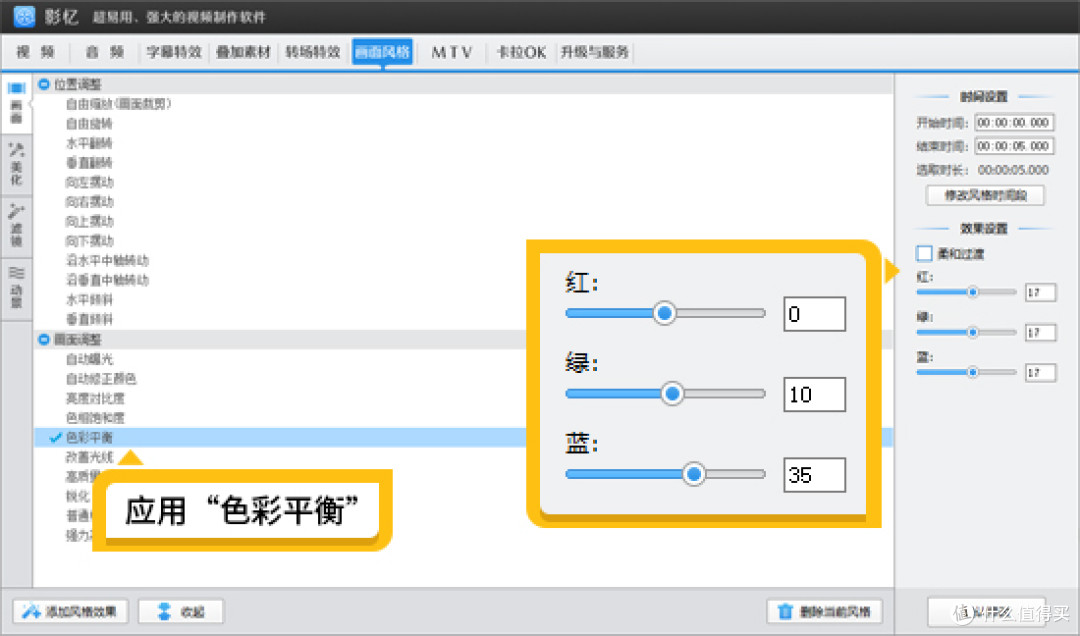Open the MTV tab

(452, 52)
